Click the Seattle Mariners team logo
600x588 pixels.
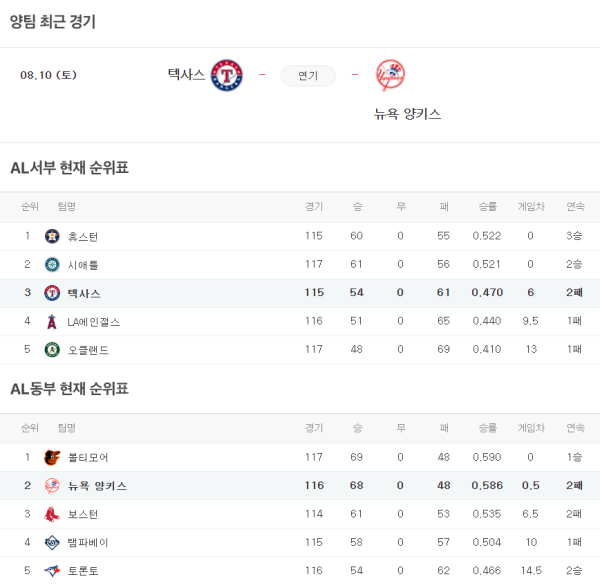[52, 265]
